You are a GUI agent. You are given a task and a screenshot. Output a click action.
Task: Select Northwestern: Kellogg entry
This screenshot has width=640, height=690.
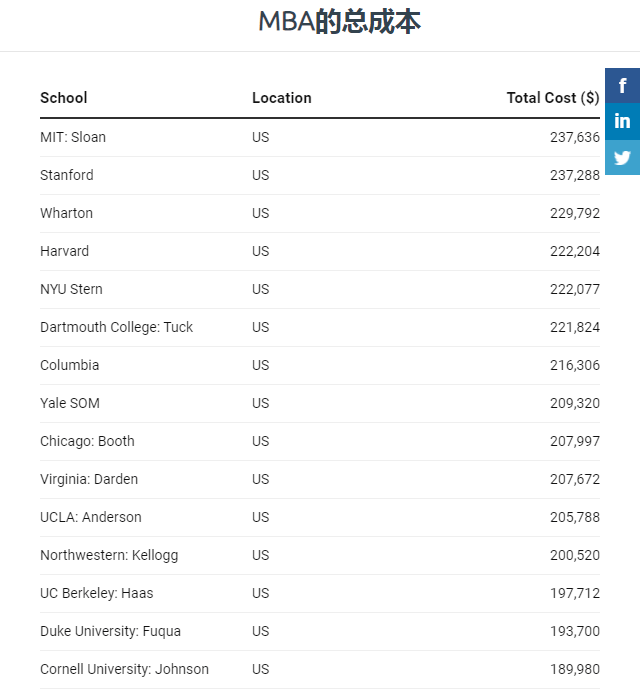pos(109,555)
